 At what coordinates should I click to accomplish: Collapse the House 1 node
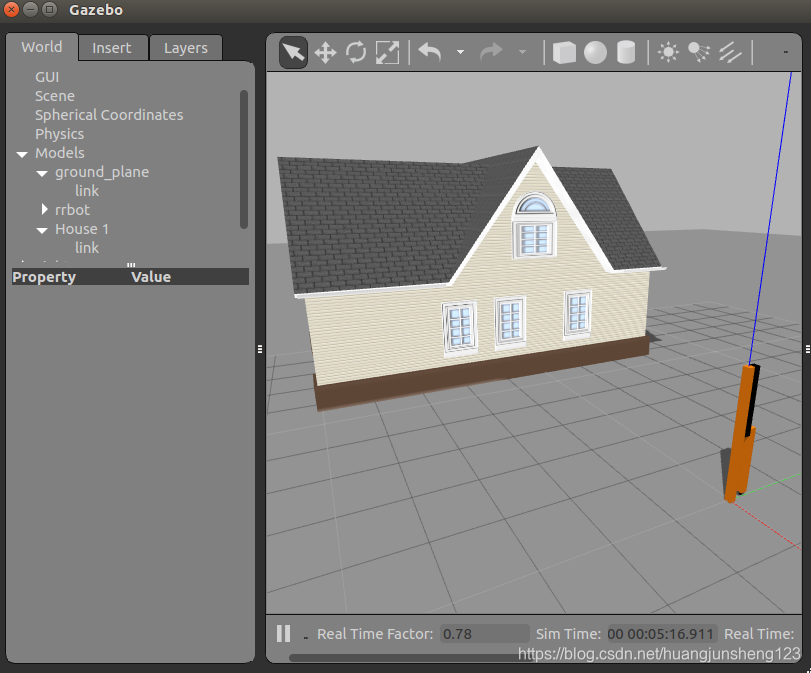42,230
